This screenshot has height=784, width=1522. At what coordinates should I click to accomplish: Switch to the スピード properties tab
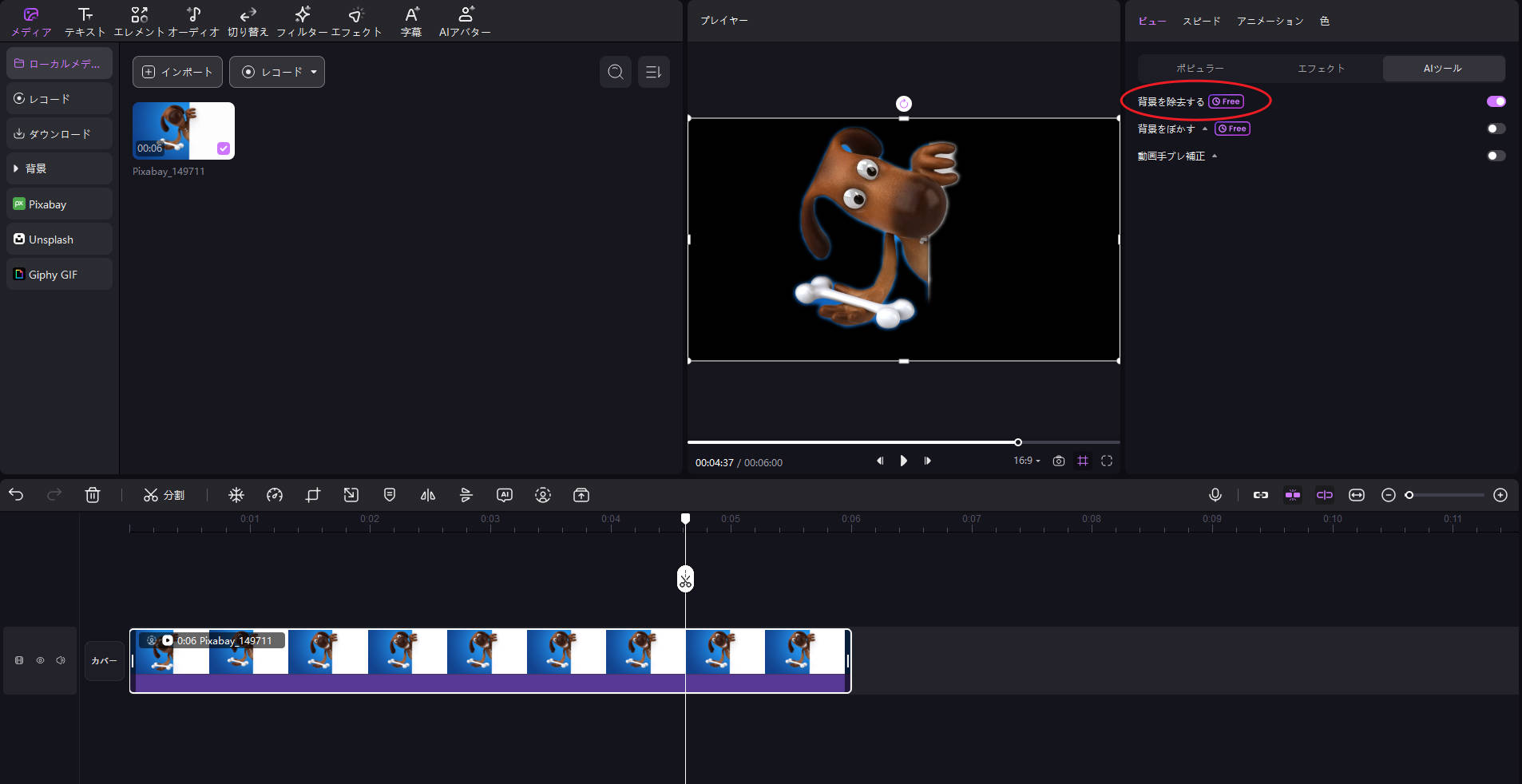1201,21
